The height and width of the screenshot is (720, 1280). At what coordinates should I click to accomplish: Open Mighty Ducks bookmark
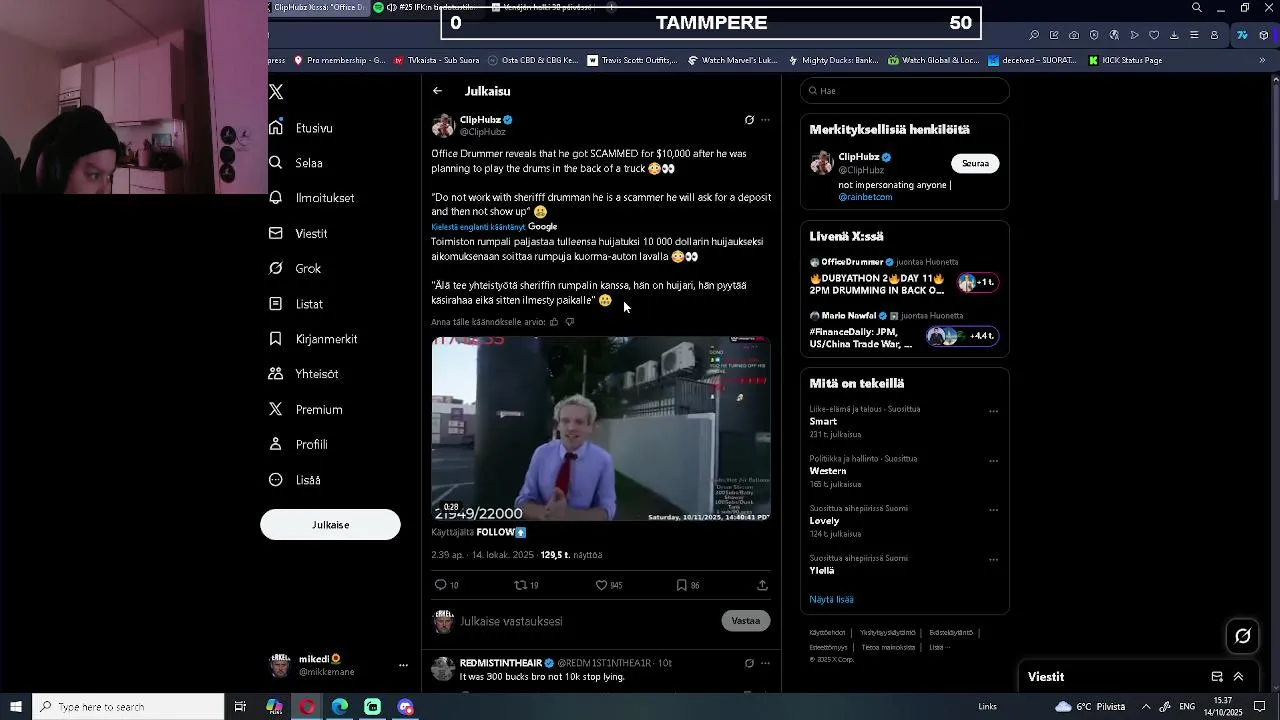click(832, 60)
